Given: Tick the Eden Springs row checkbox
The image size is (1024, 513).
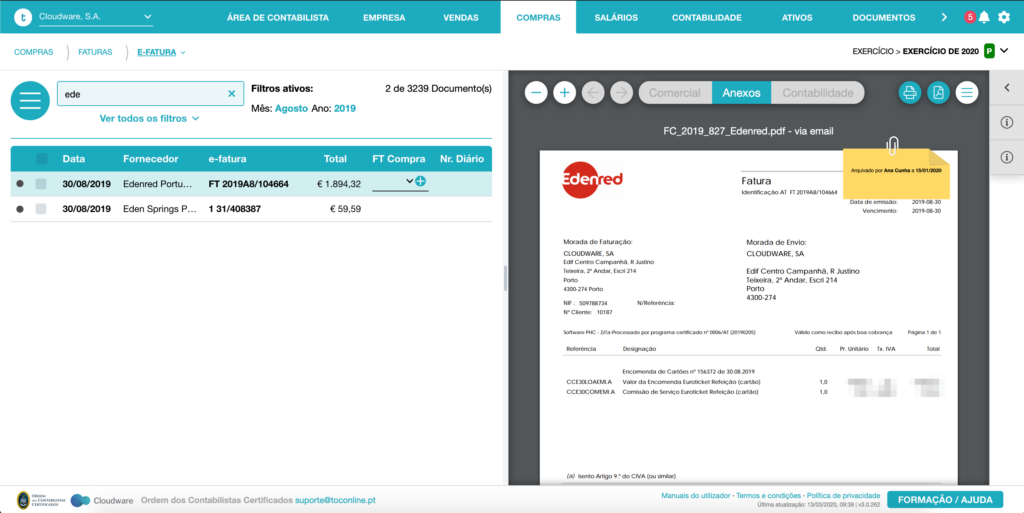Looking at the screenshot, I should 41,209.
